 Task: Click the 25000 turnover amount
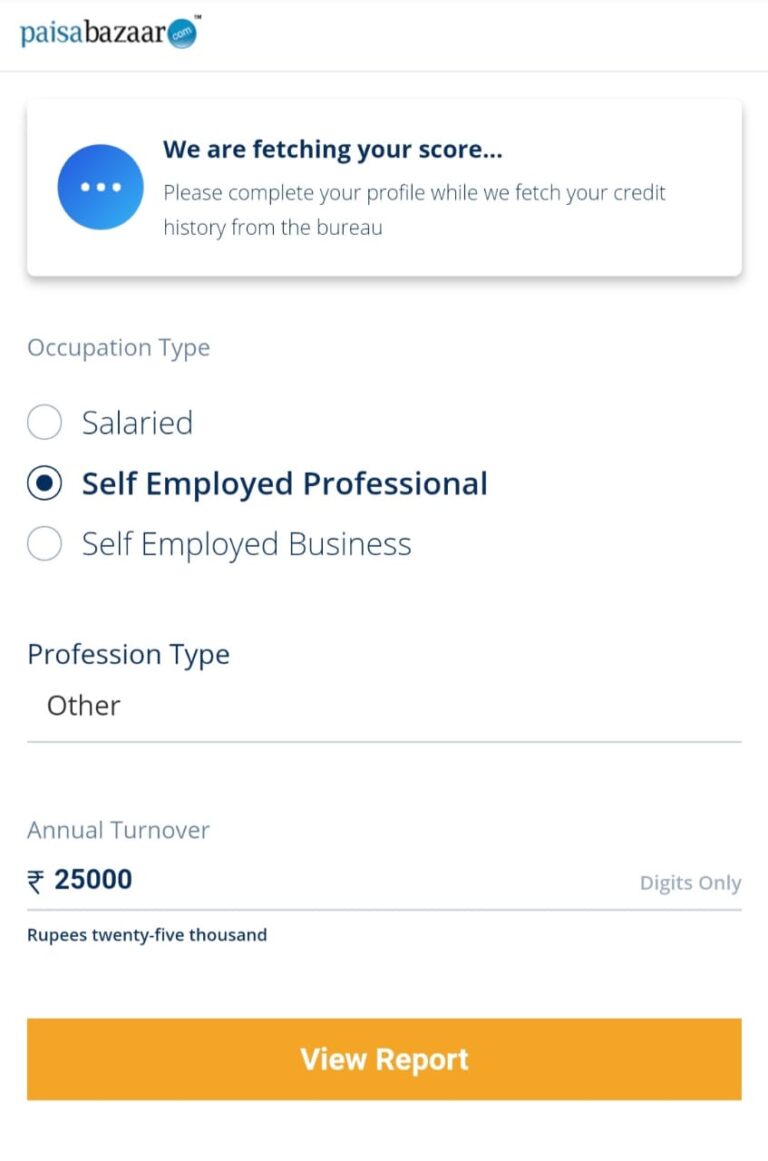(93, 880)
